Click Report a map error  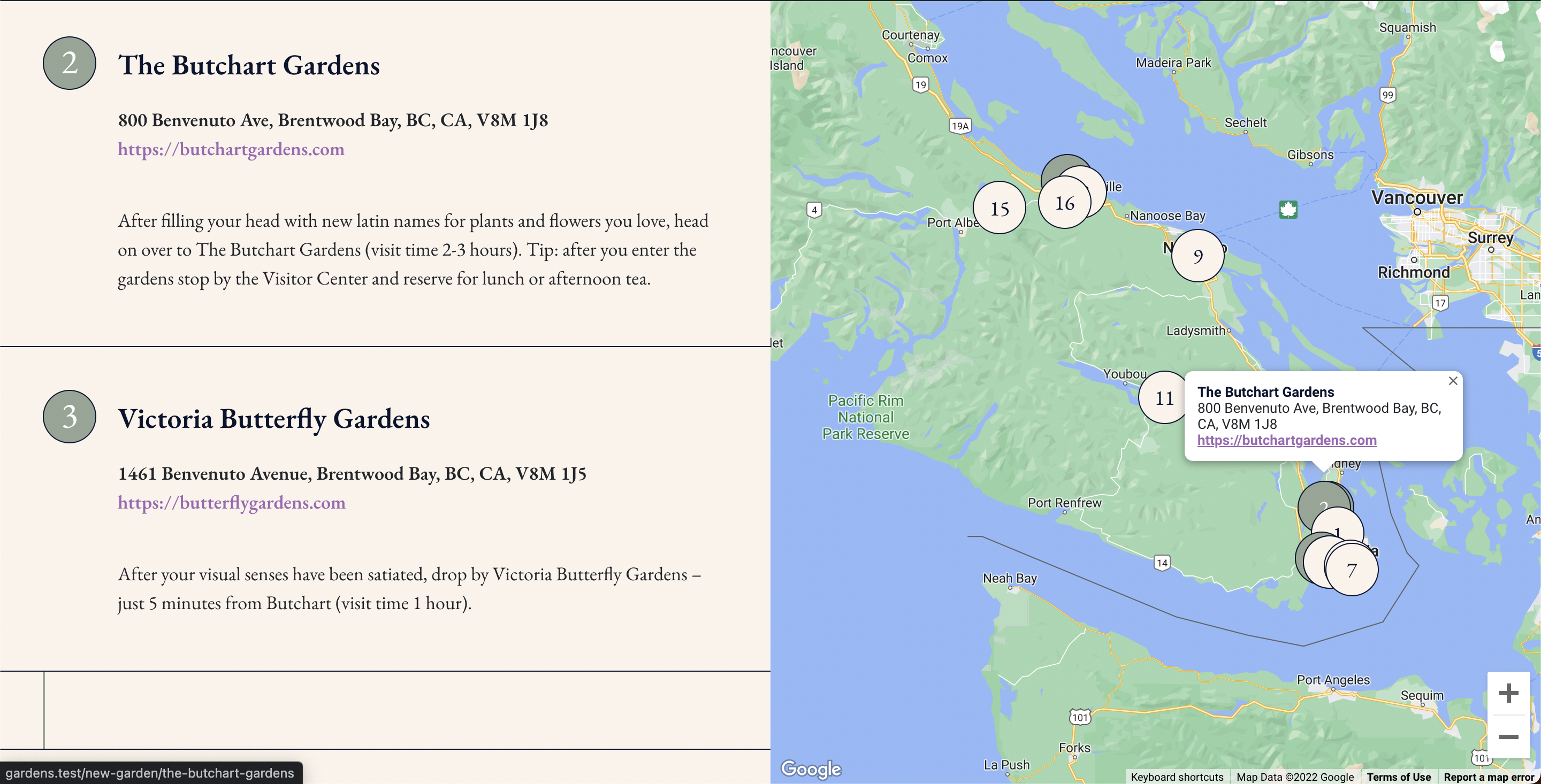click(1489, 777)
